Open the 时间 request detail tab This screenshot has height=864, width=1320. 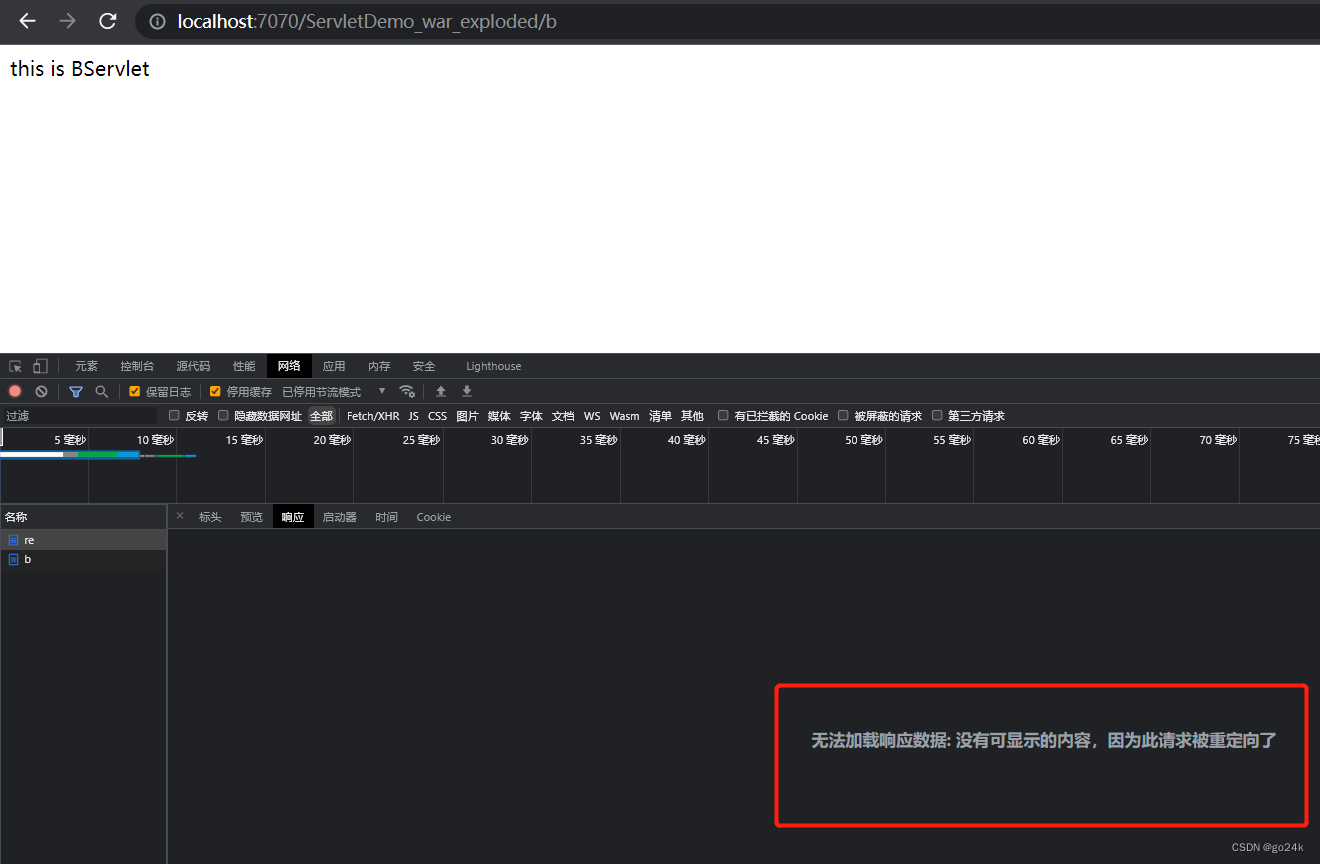386,517
